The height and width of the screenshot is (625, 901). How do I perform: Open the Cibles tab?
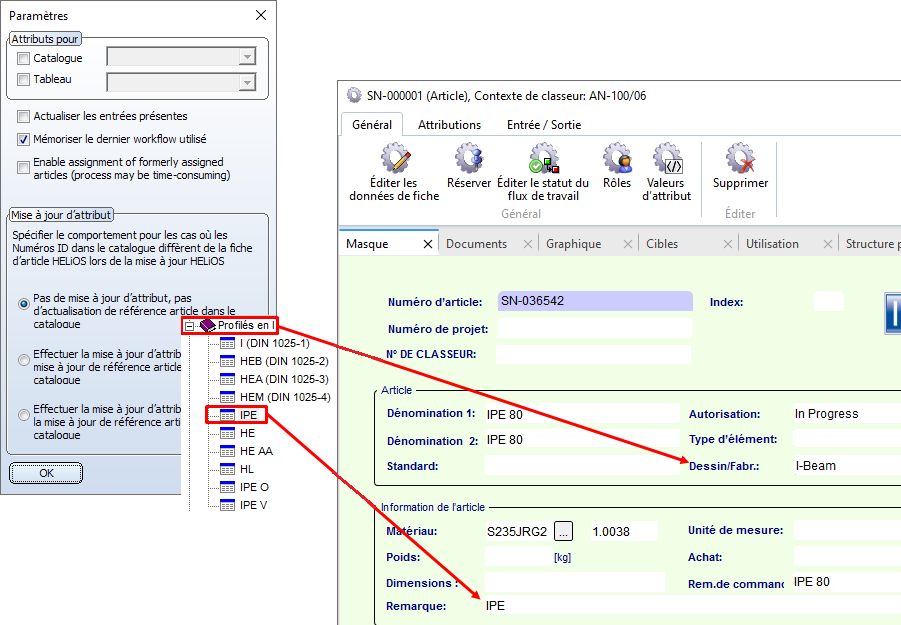pyautogui.click(x=662, y=244)
